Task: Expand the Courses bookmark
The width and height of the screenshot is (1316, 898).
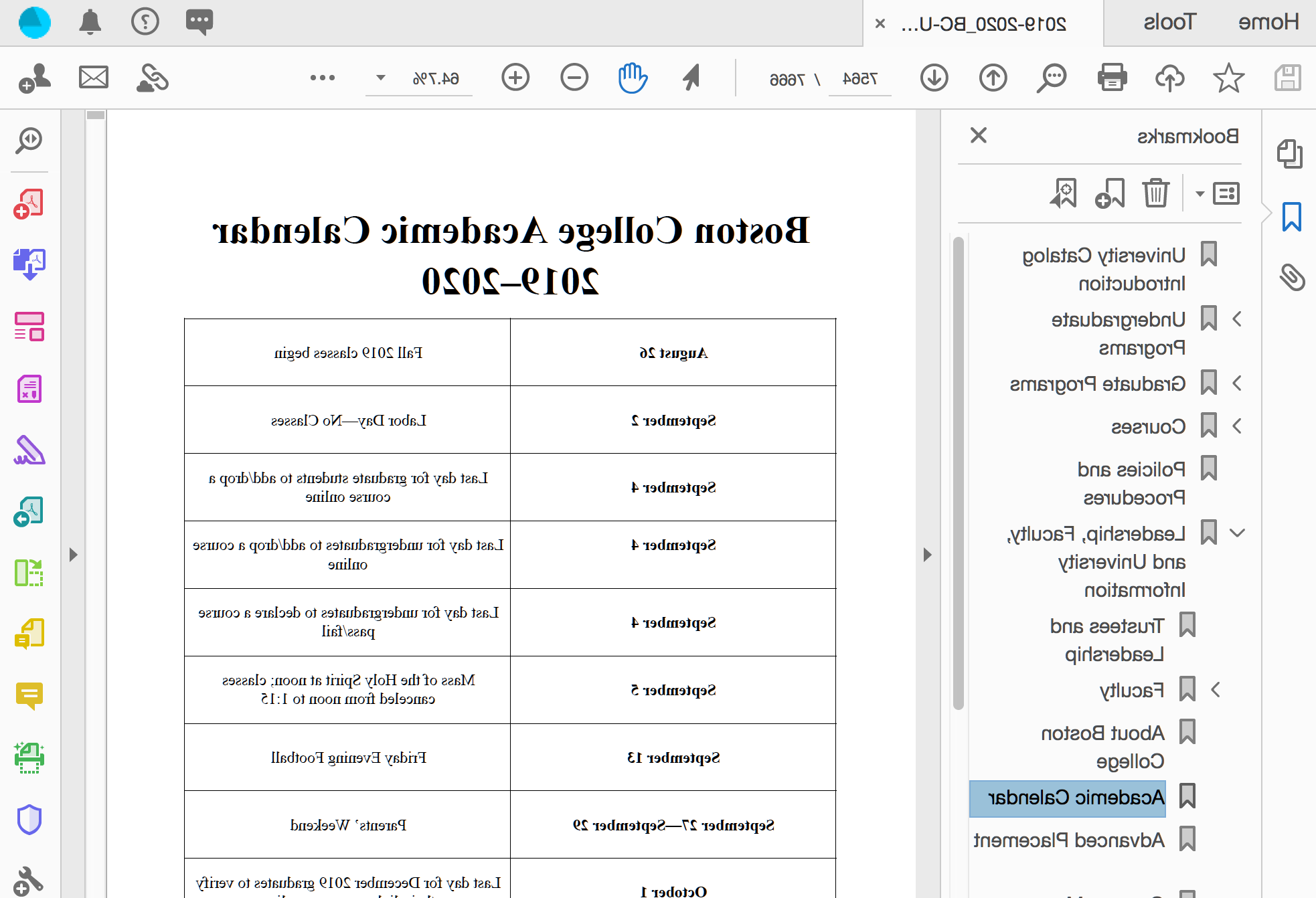Action: coord(1237,426)
